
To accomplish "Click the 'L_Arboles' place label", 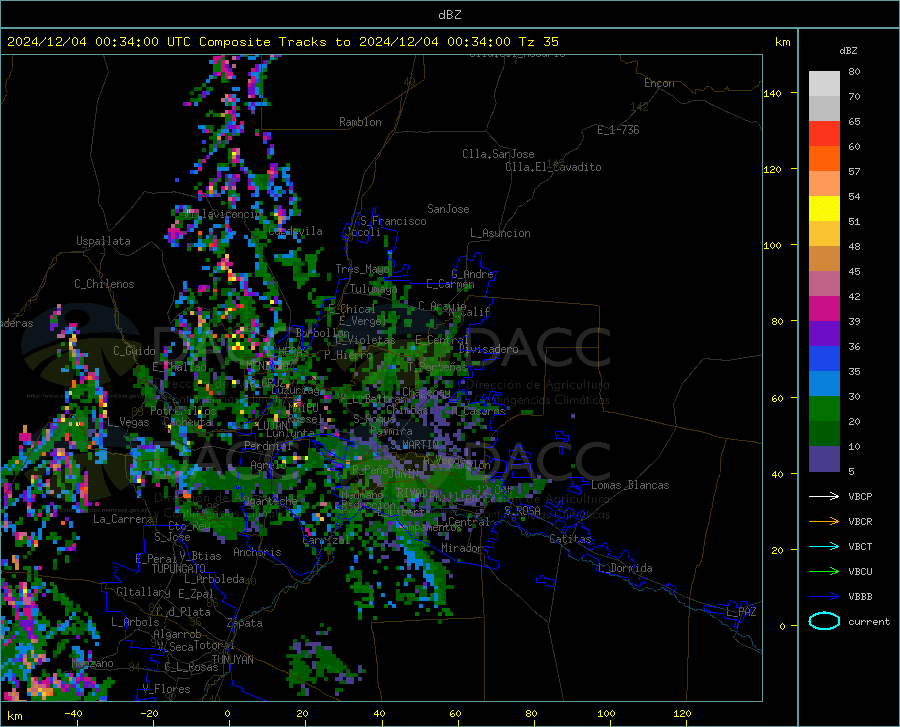I will (x=135, y=621).
